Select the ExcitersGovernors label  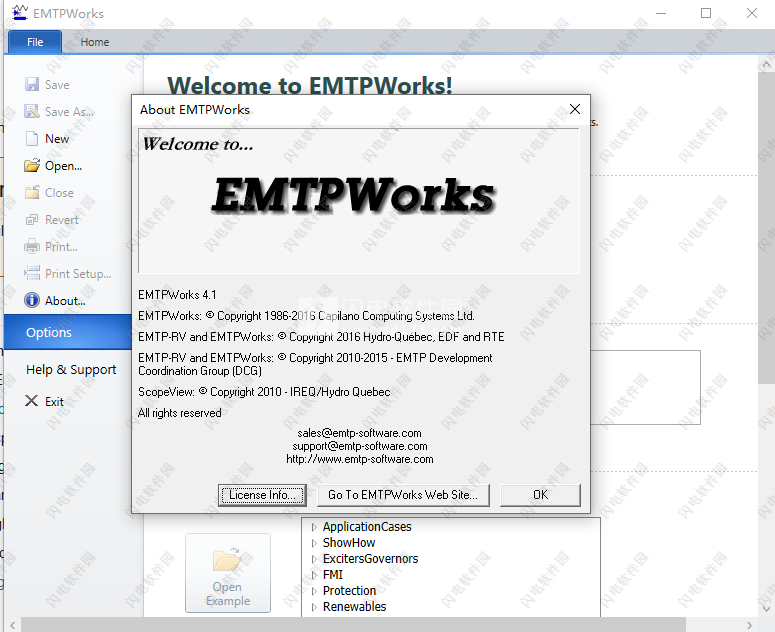(371, 559)
